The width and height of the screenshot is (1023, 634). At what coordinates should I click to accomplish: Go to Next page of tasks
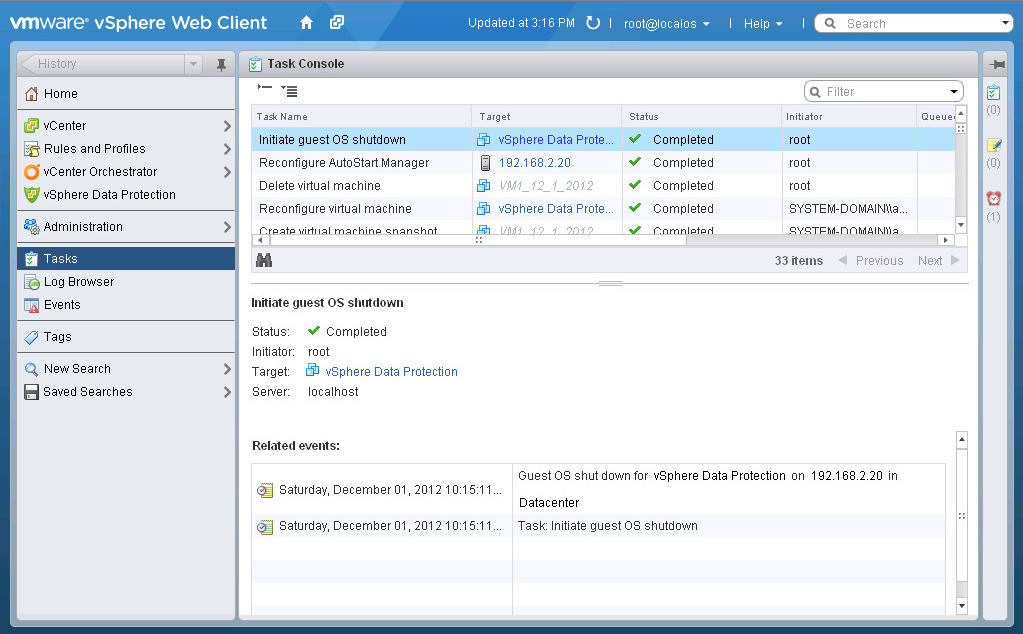point(938,261)
